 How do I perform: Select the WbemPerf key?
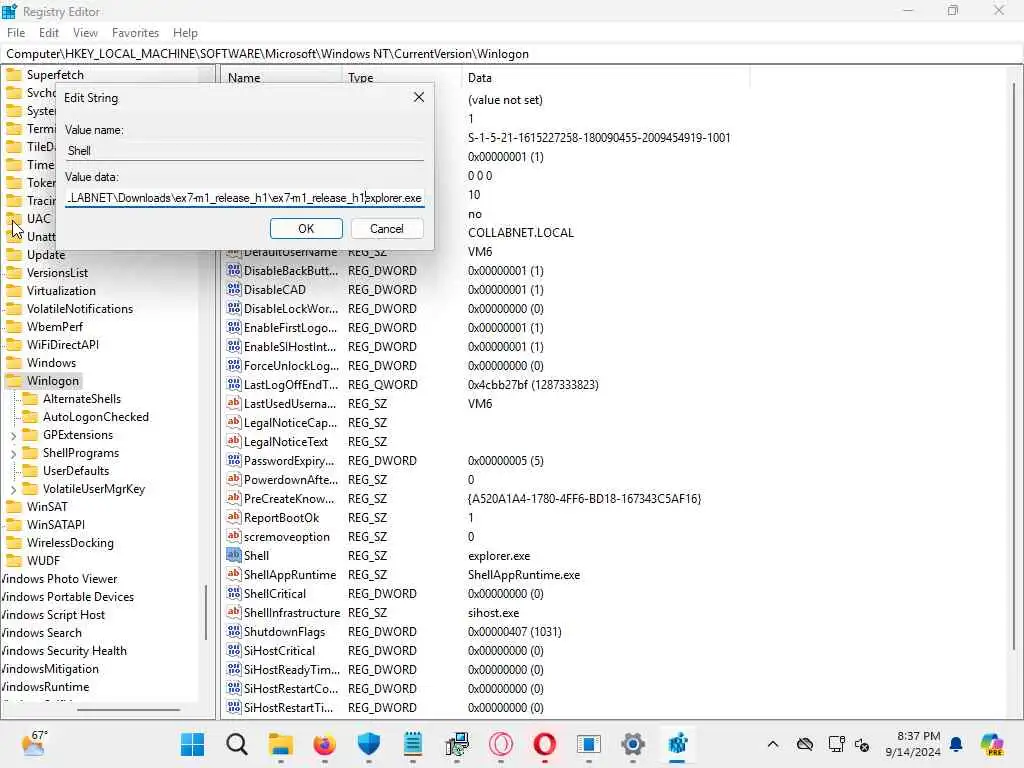point(55,327)
